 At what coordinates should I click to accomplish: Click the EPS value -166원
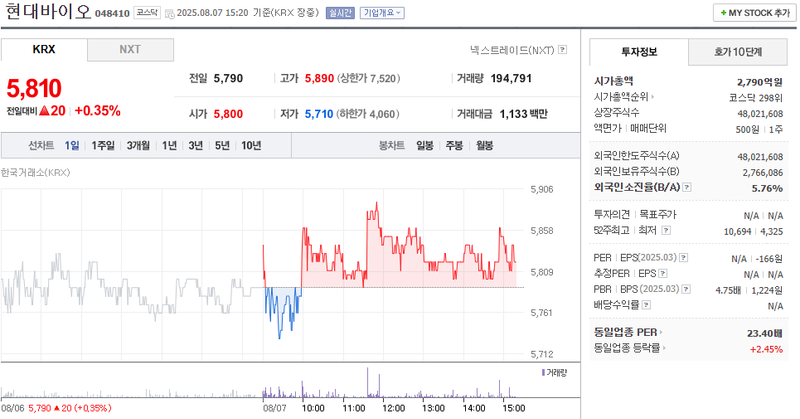click(x=769, y=259)
